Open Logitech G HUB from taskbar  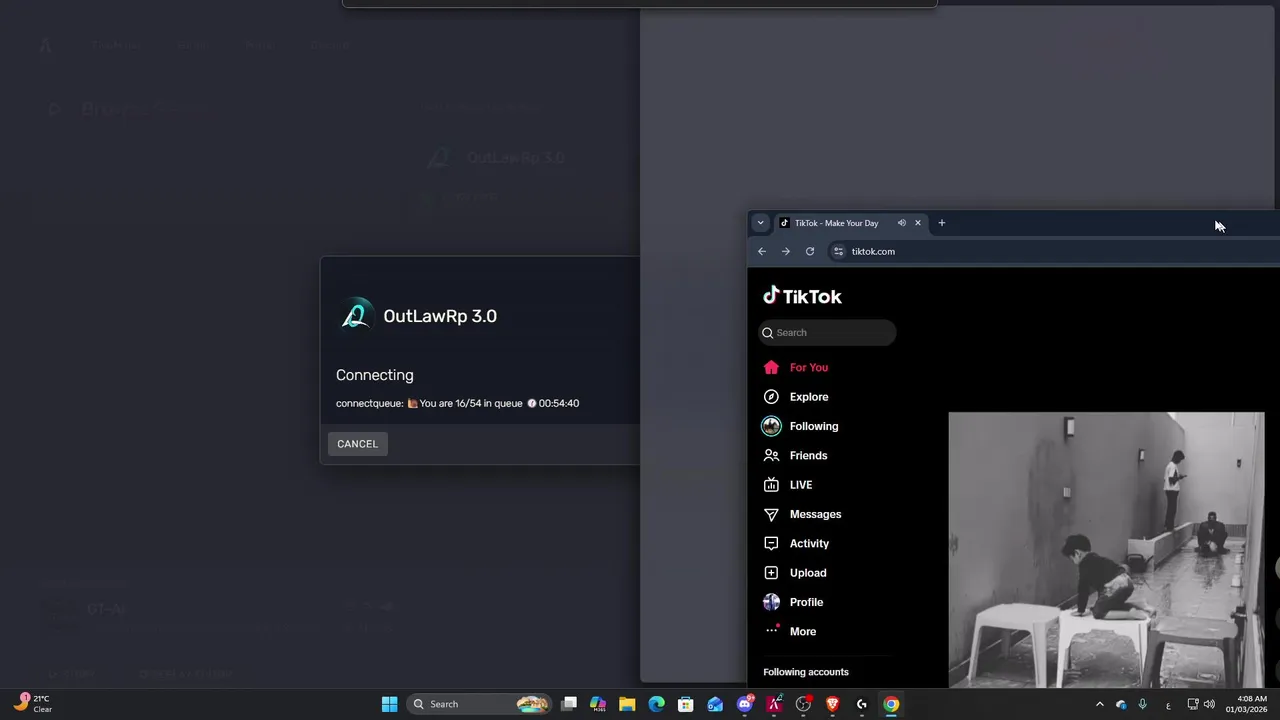coord(861,704)
